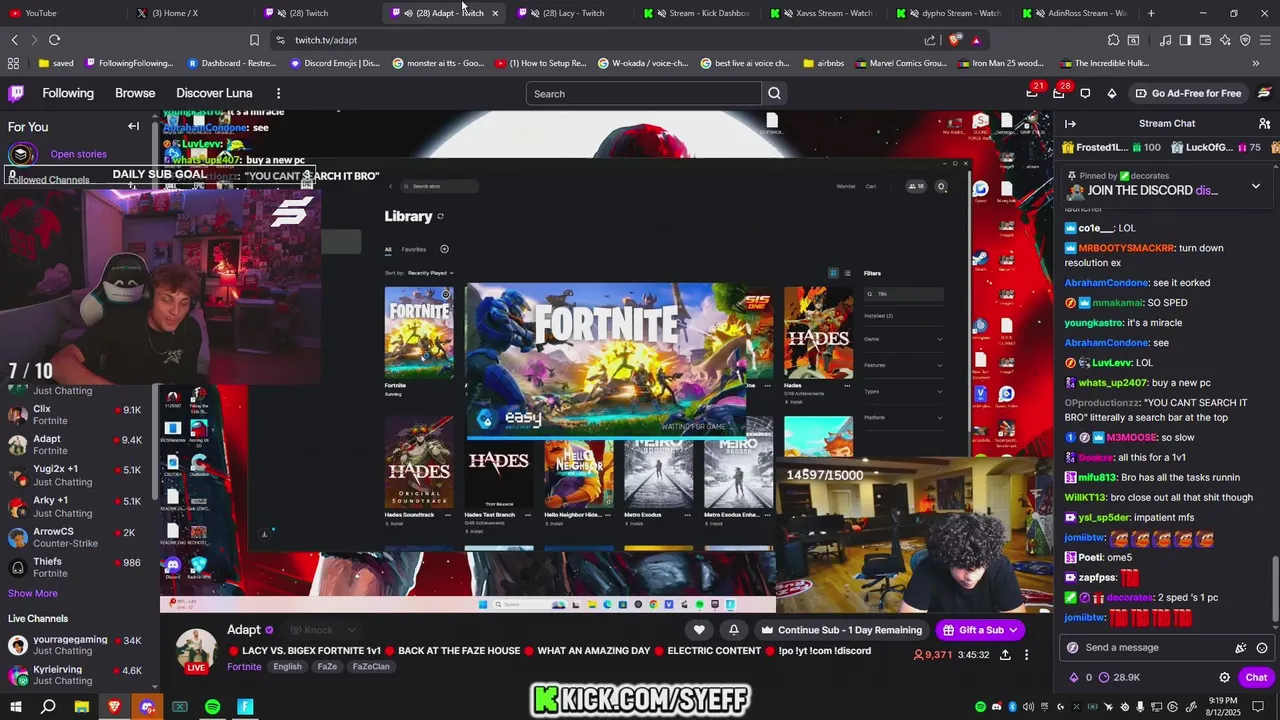Open the chat community users icon
This screenshot has height=720, width=1280.
coord(1264,123)
